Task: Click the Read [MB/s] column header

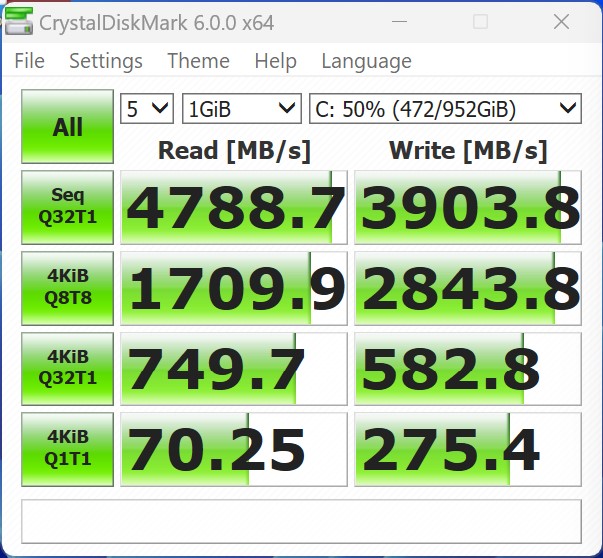Action: point(234,150)
